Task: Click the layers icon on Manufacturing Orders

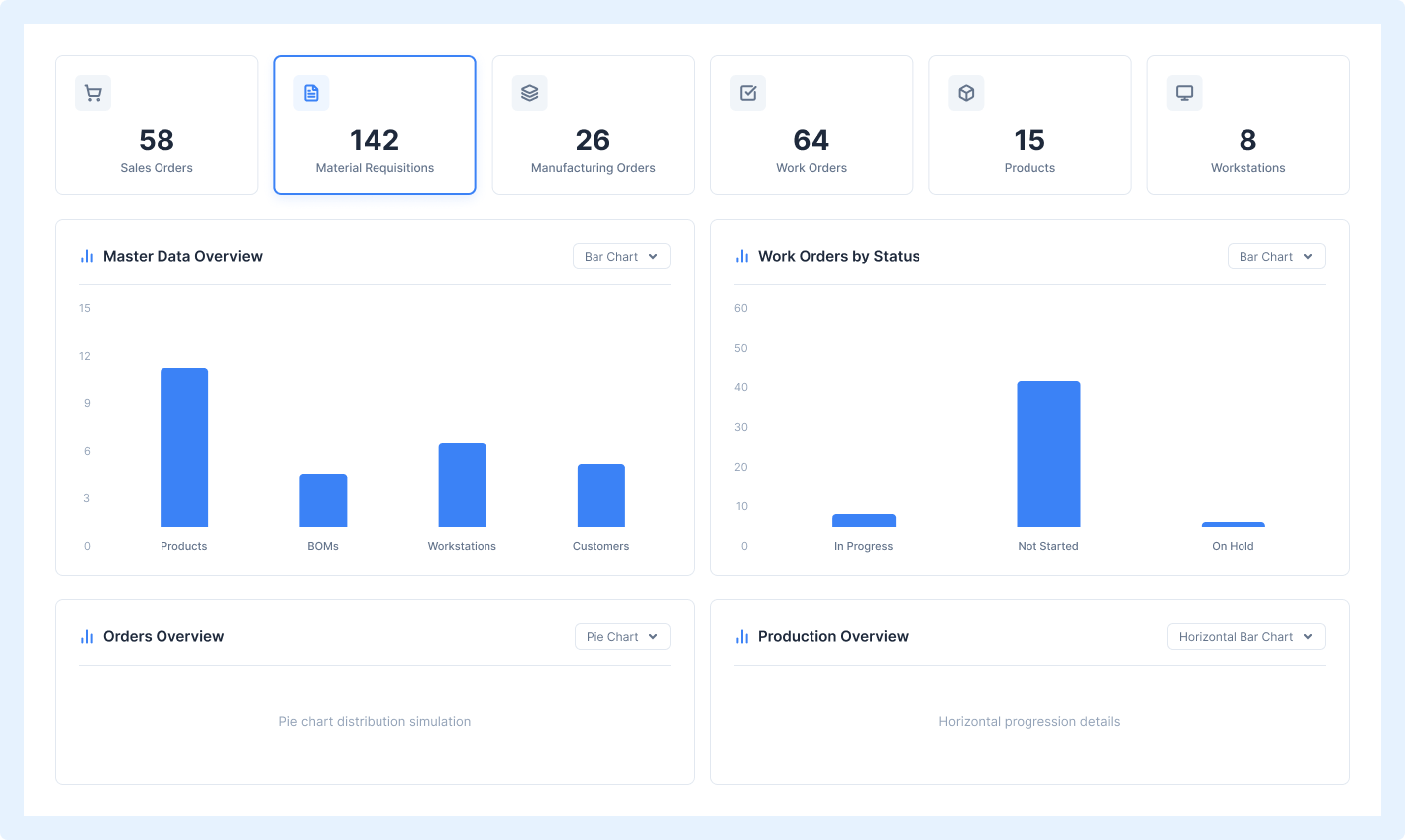Action: pyautogui.click(x=530, y=93)
